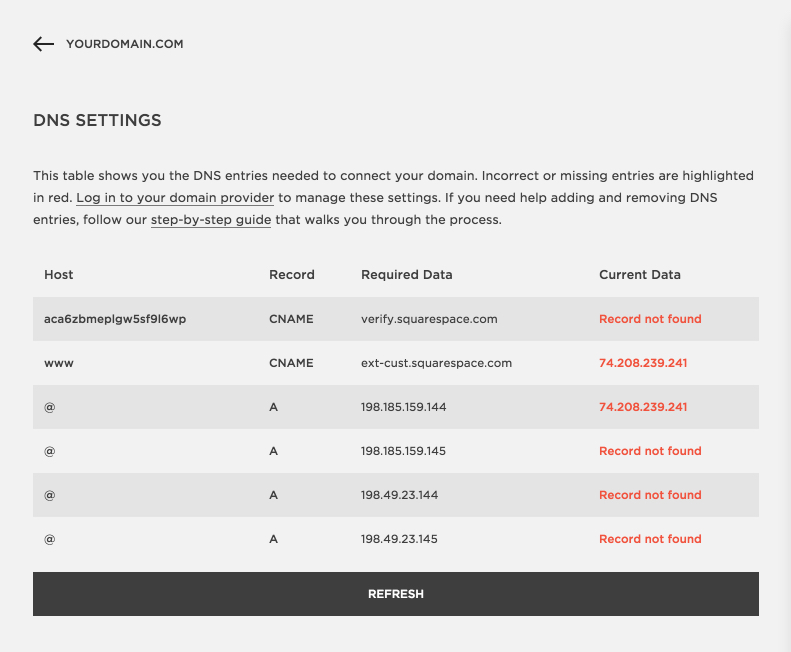Click required IP 198.49.23.144

400,495
